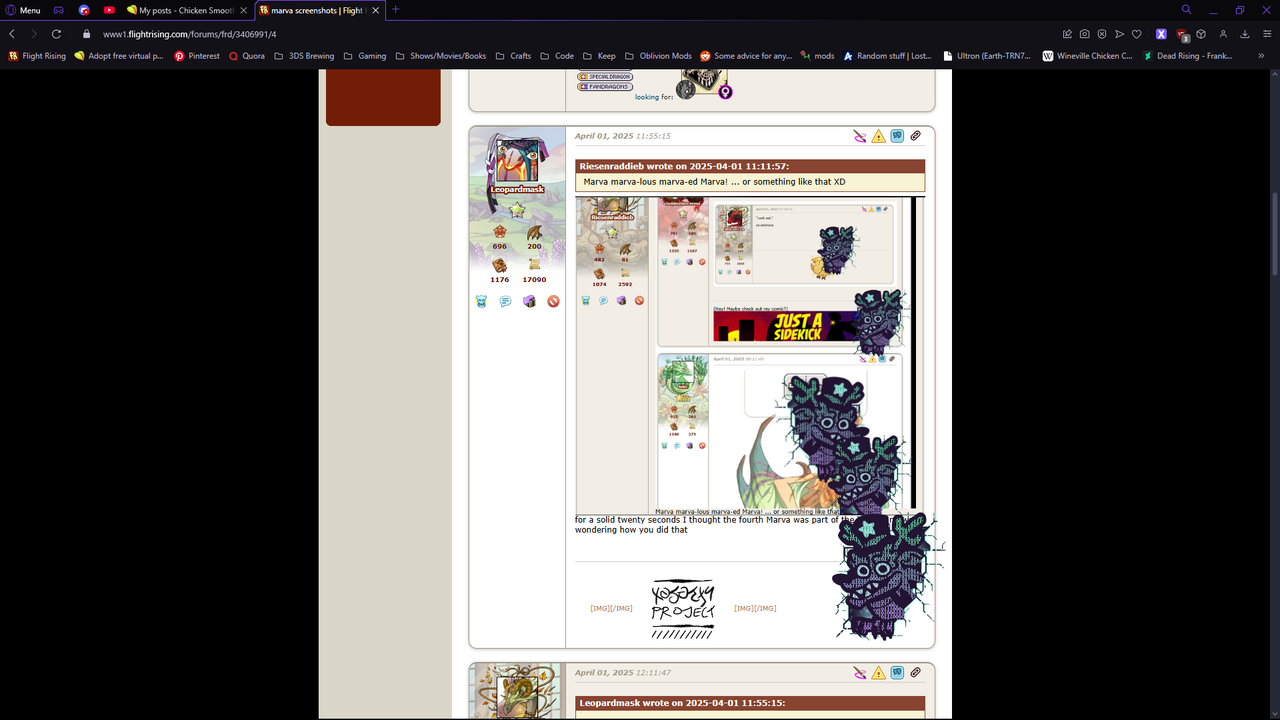The width and height of the screenshot is (1280, 720).
Task: Open Some advice for any... Reddit bookmark
Action: pyautogui.click(x=746, y=56)
